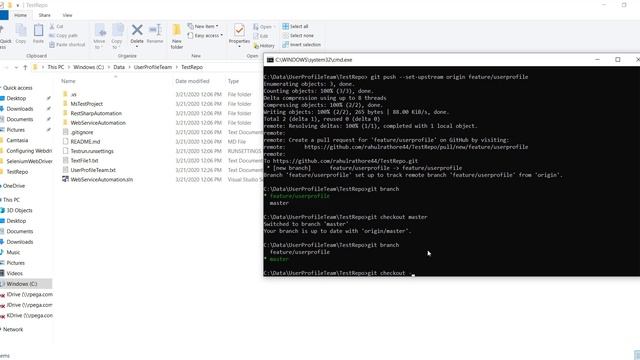Maximize the cmd.exe window
The image size is (640, 360).
click(x=618, y=60)
